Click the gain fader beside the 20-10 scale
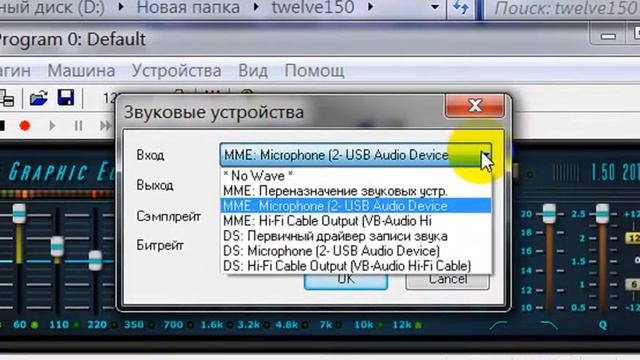 [x=549, y=213]
